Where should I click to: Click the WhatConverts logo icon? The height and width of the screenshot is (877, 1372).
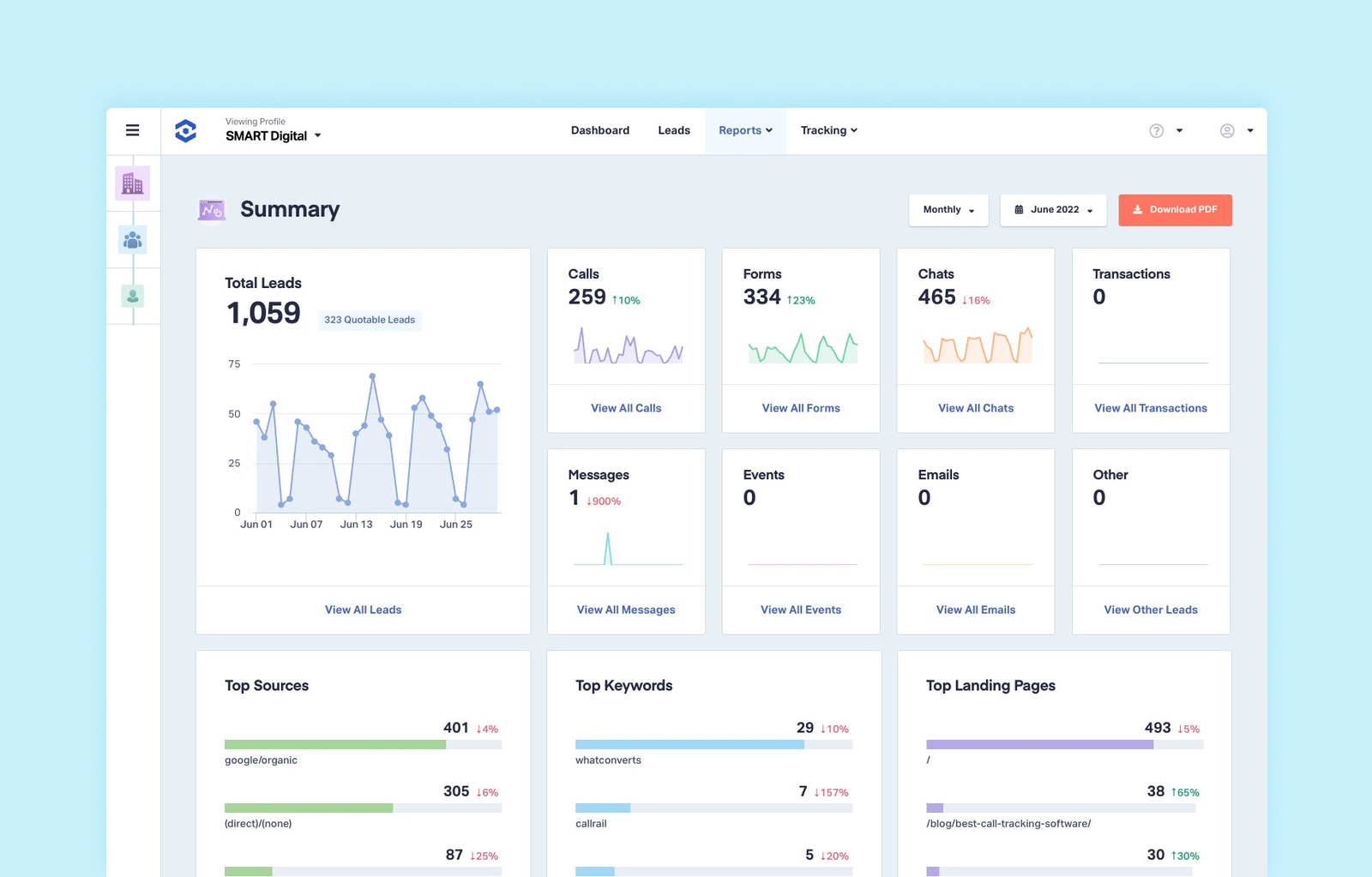pos(186,130)
